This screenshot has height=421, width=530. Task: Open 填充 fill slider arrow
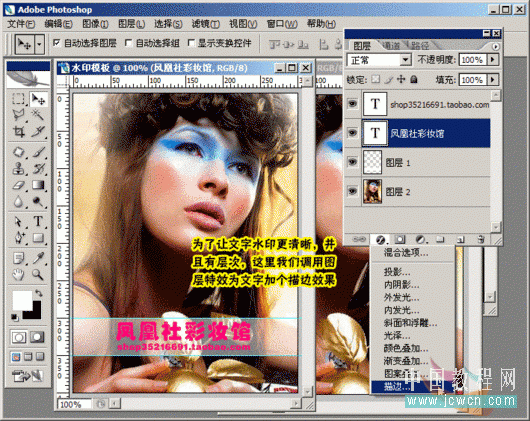click(x=492, y=80)
